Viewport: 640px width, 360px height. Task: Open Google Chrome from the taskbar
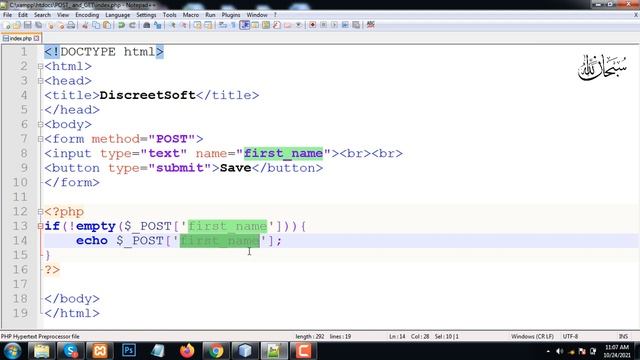point(216,351)
